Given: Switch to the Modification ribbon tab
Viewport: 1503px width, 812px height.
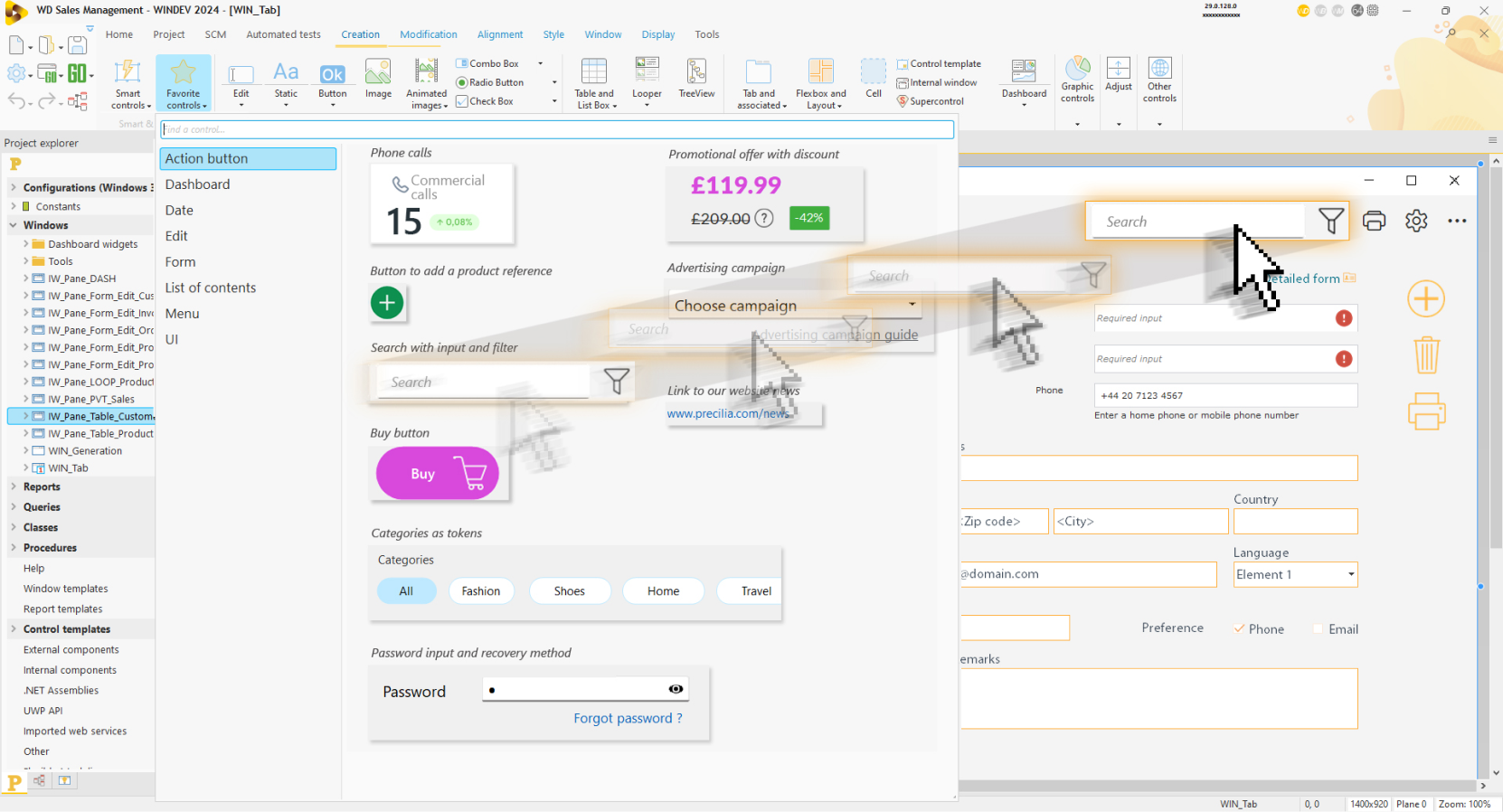Looking at the screenshot, I should [429, 34].
